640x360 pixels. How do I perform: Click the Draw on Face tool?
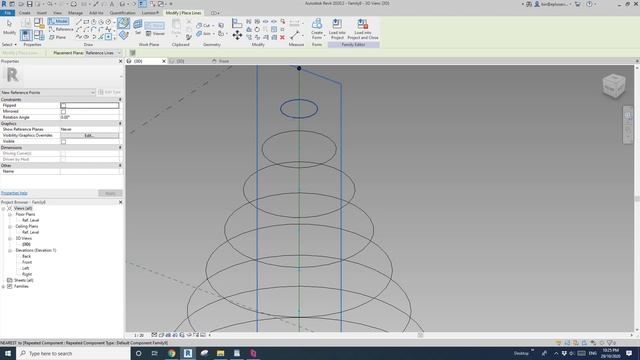point(123,23)
